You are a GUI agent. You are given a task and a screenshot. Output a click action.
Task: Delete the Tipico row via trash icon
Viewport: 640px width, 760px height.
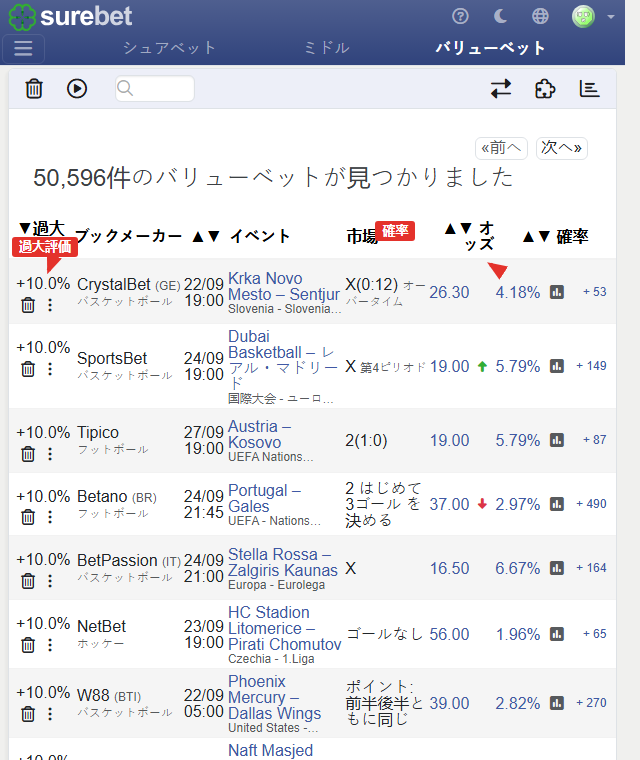point(28,454)
